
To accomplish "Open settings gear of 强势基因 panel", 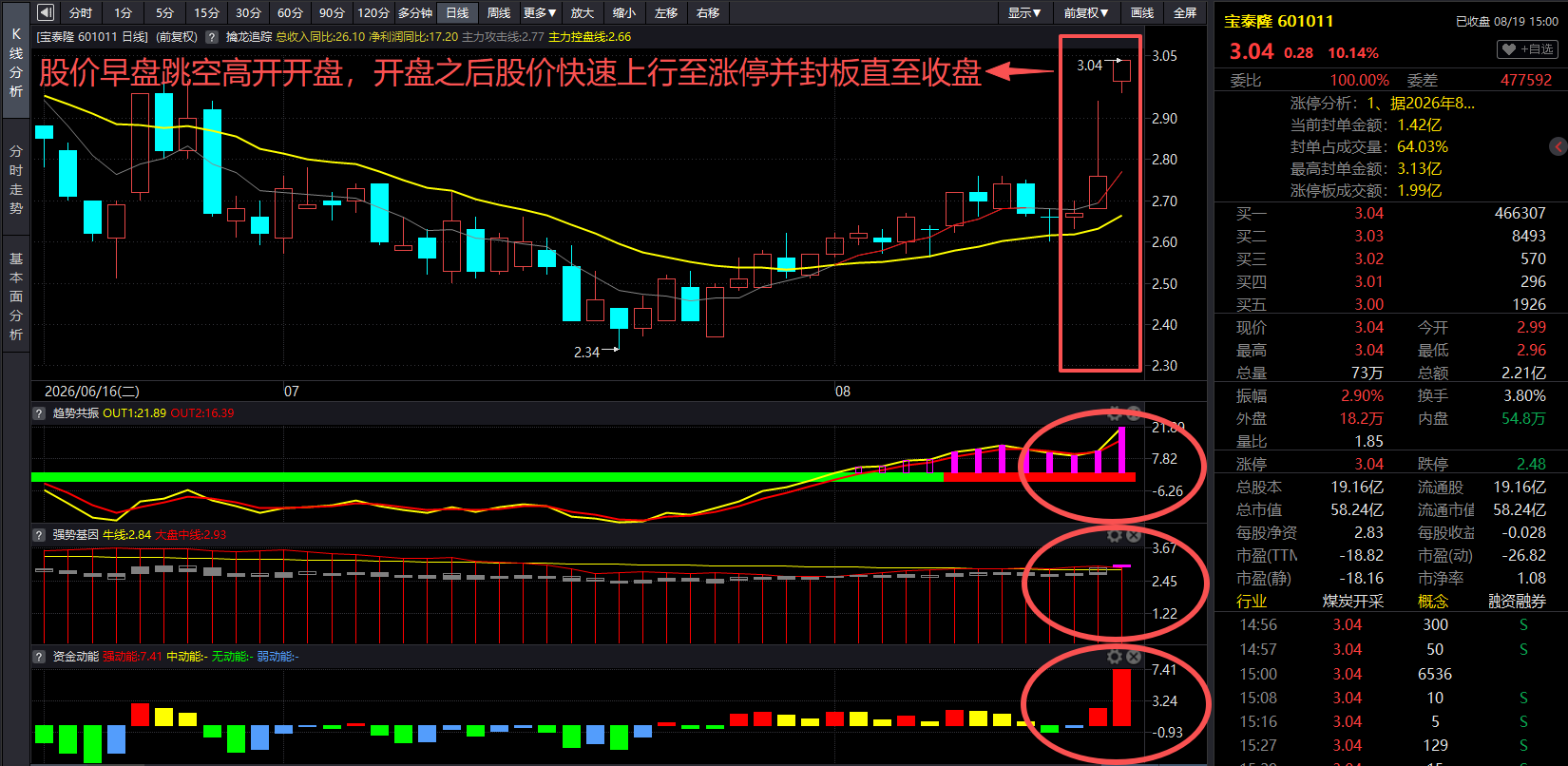I will (1115, 535).
